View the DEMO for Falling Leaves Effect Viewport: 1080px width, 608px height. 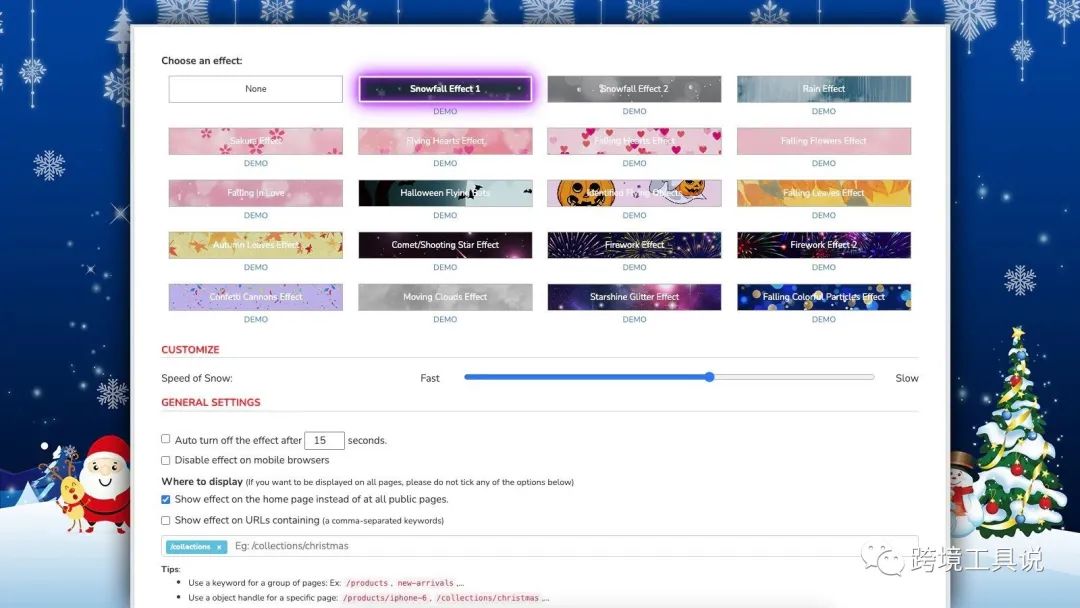(823, 215)
